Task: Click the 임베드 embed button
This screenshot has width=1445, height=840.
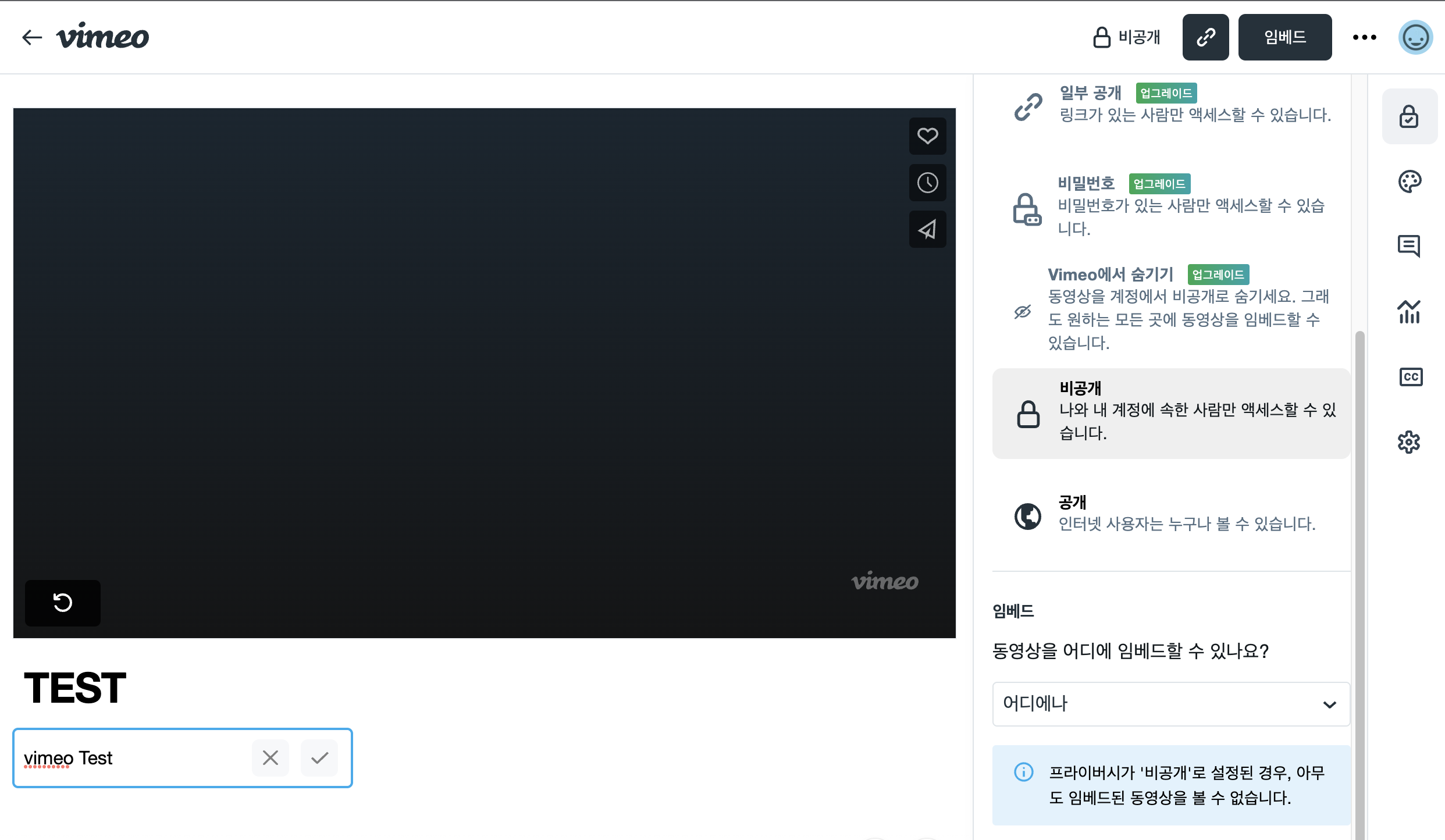Action: (1284, 37)
